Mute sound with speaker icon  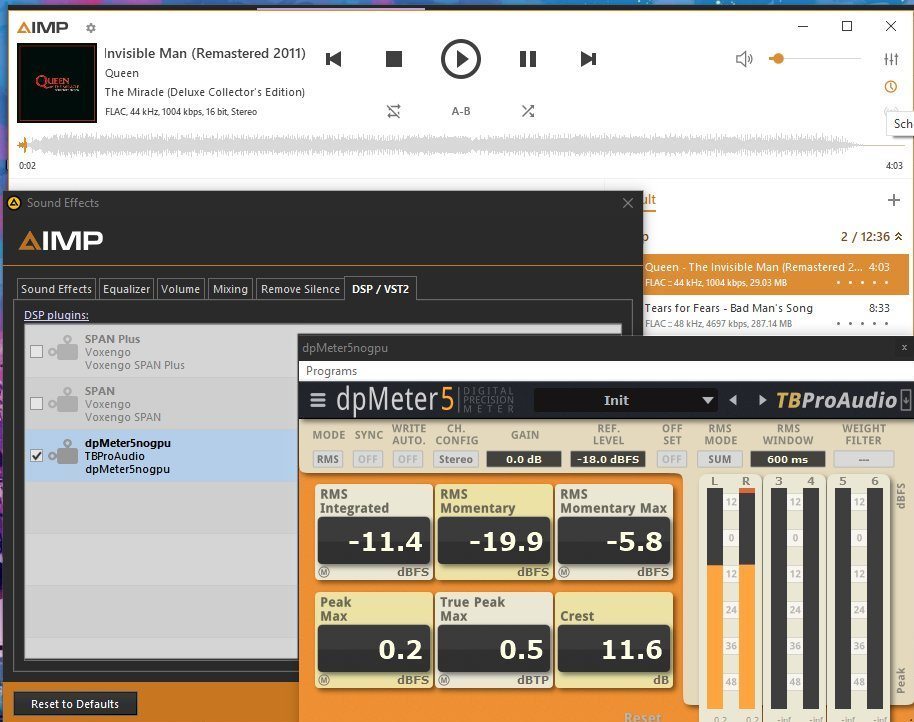tap(744, 59)
